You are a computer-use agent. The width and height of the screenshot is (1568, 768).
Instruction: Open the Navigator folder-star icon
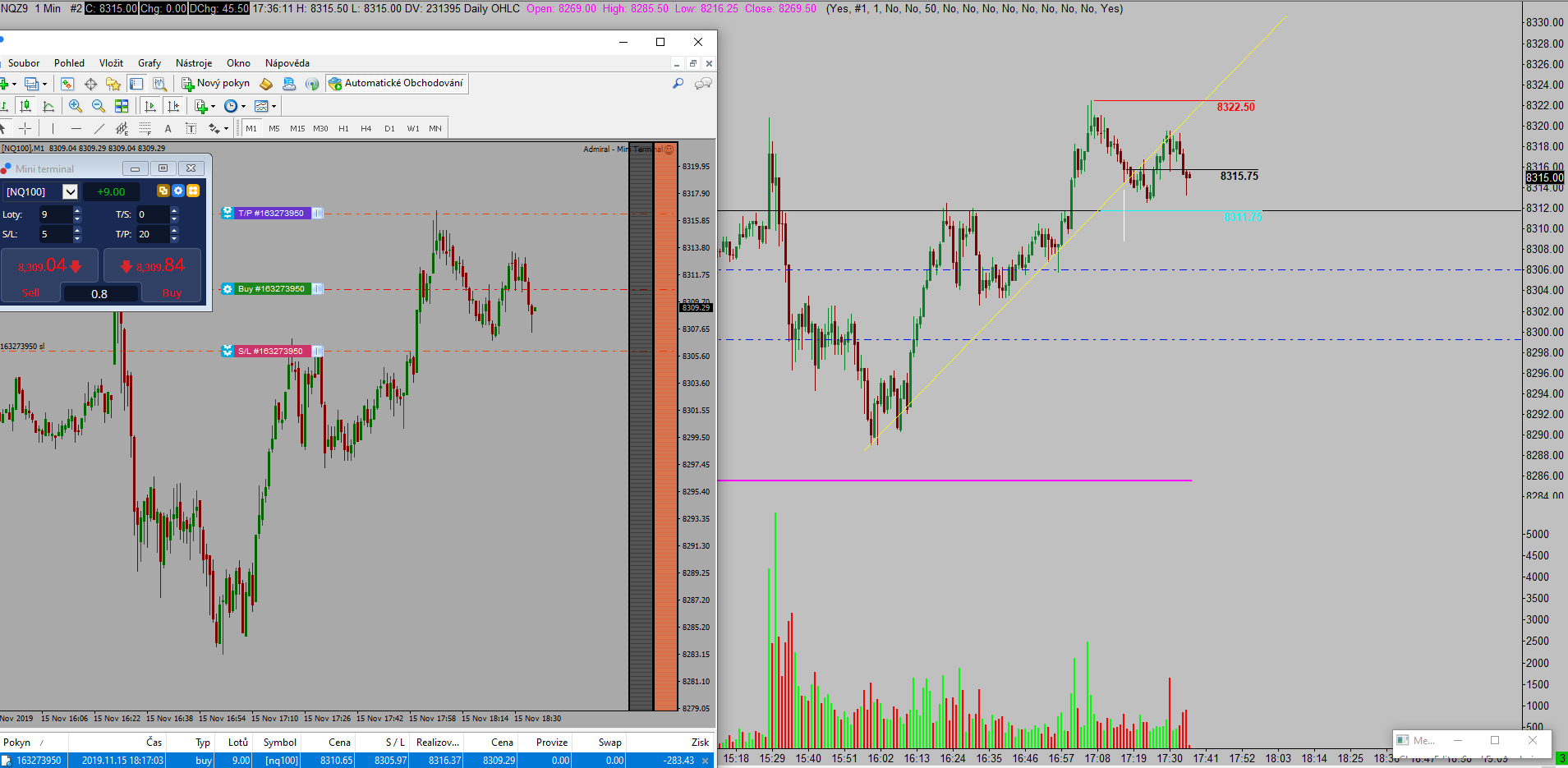coord(113,84)
